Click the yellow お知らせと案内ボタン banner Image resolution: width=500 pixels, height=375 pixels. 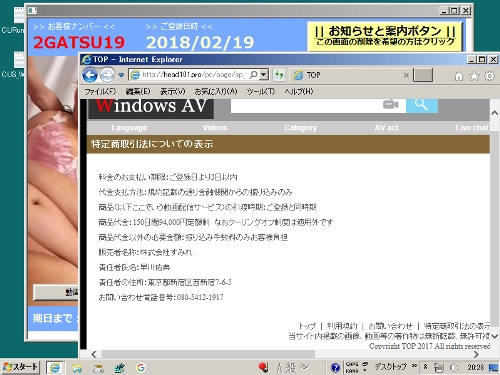(385, 36)
